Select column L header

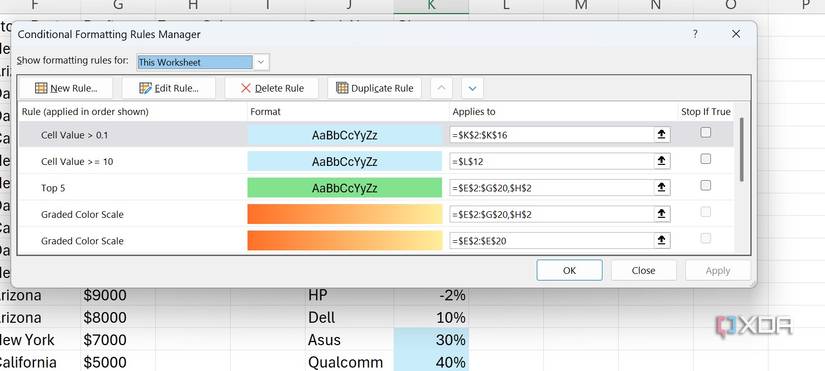506,5
